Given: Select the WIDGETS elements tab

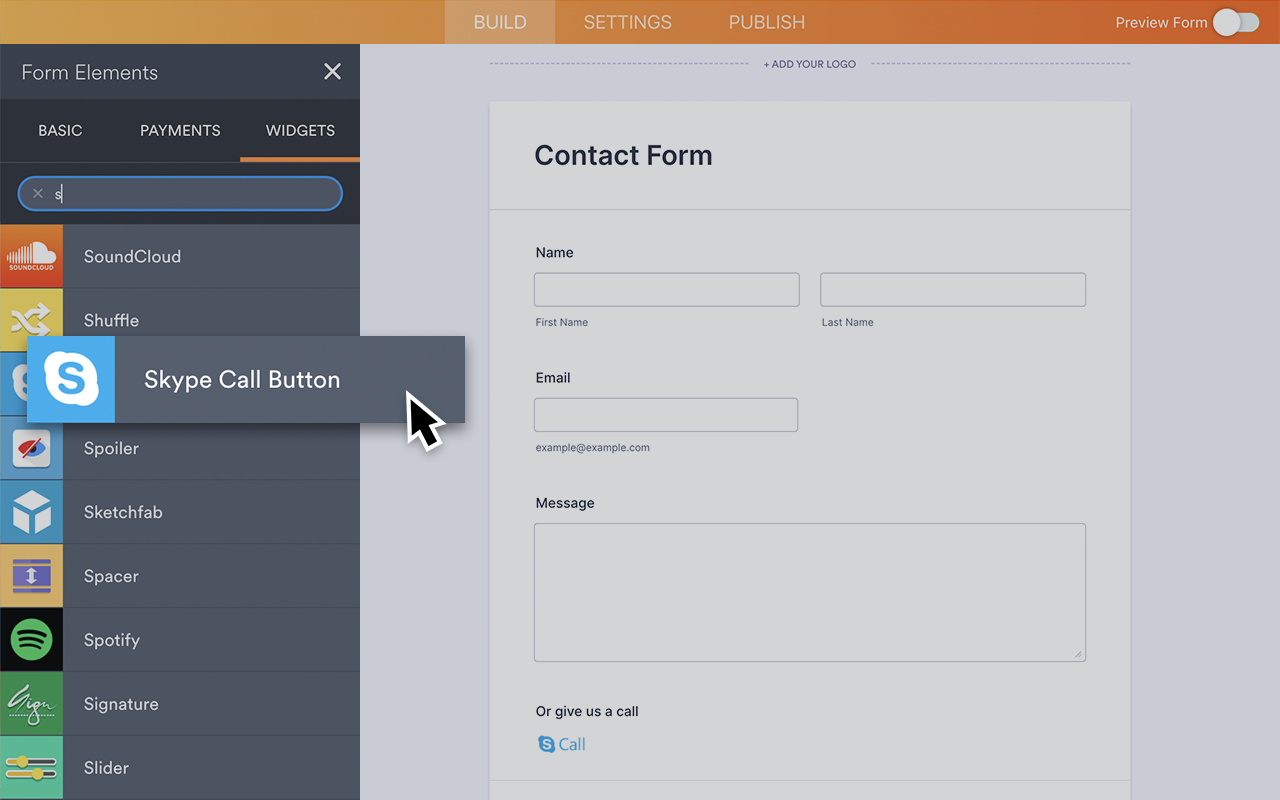Looking at the screenshot, I should coord(300,130).
